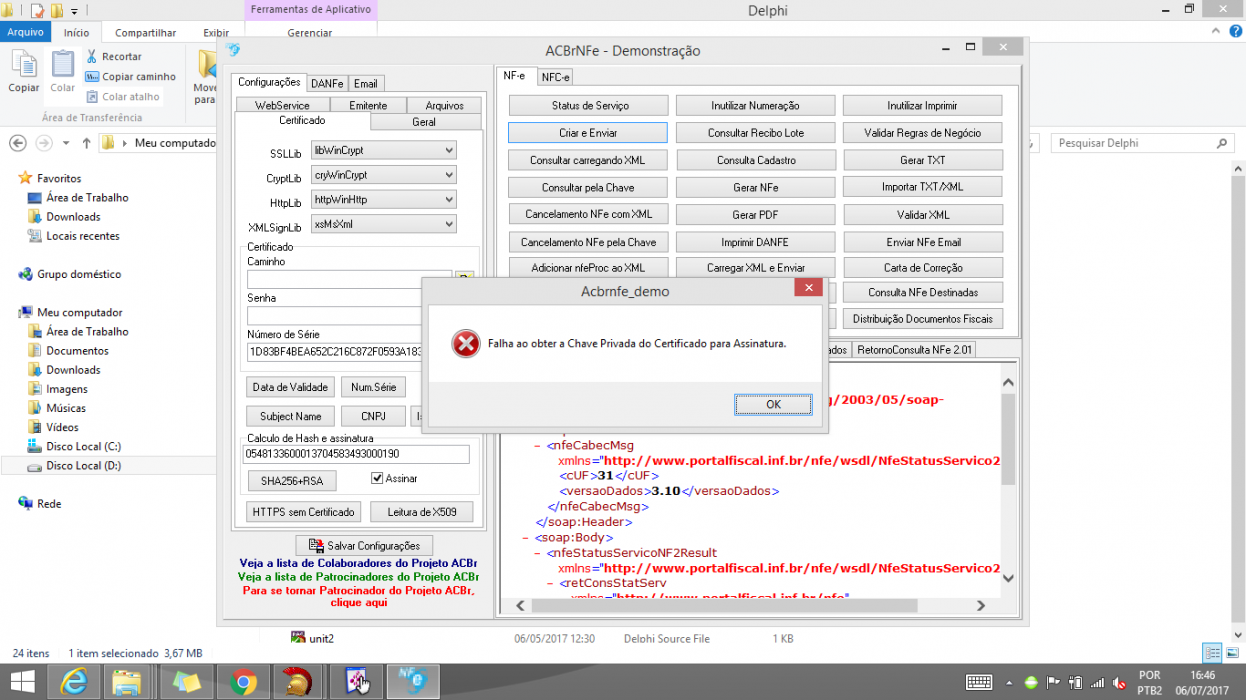Click the diskette icon on Salvar Configurações
The image size is (1246, 700).
tap(316, 545)
